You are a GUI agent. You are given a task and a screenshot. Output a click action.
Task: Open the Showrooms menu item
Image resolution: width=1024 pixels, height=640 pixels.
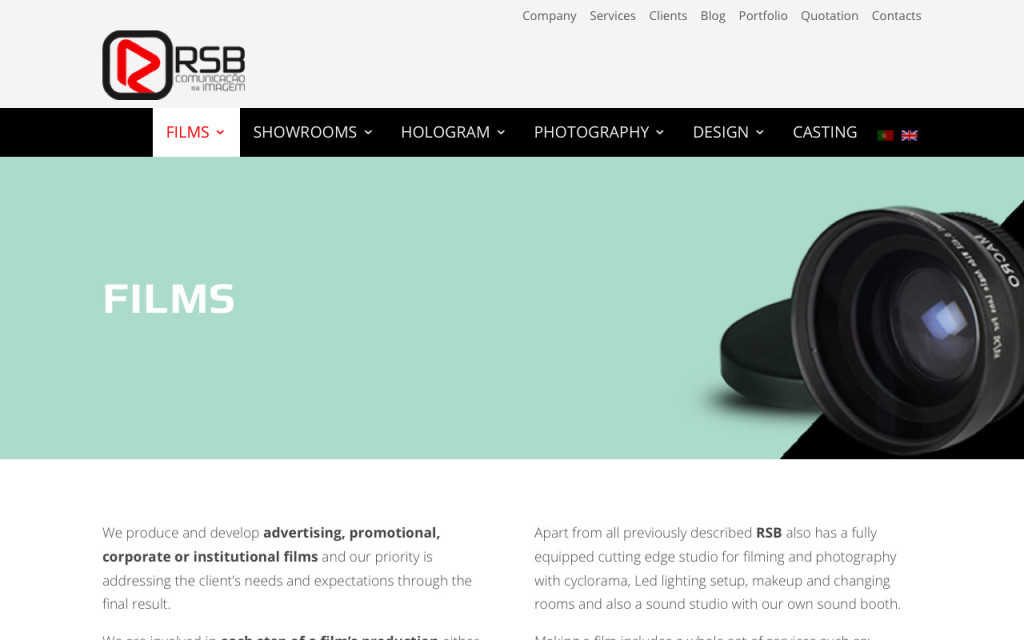point(305,133)
